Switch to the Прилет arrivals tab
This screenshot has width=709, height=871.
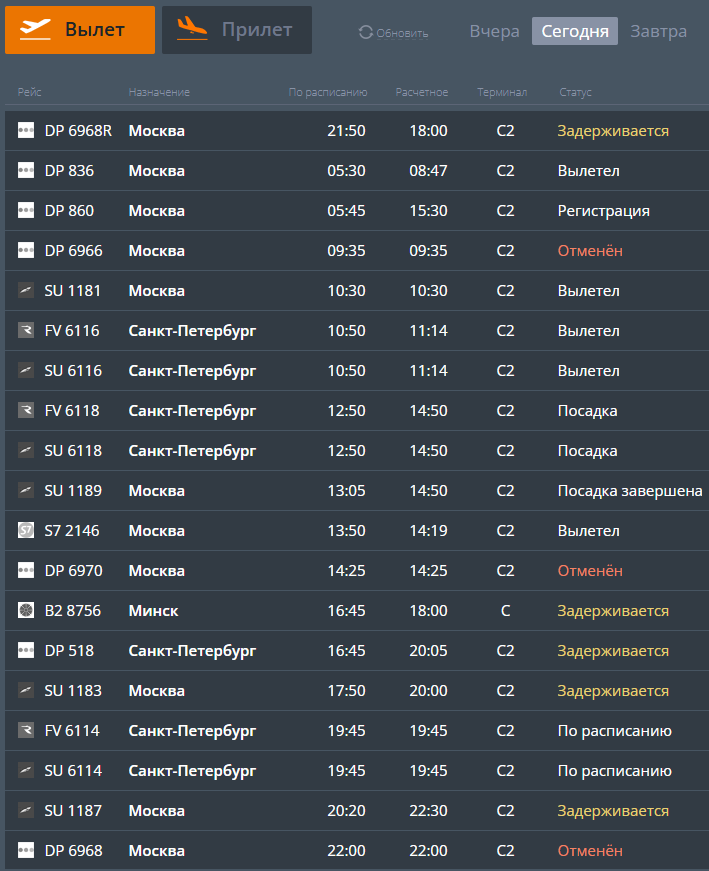(x=237, y=30)
